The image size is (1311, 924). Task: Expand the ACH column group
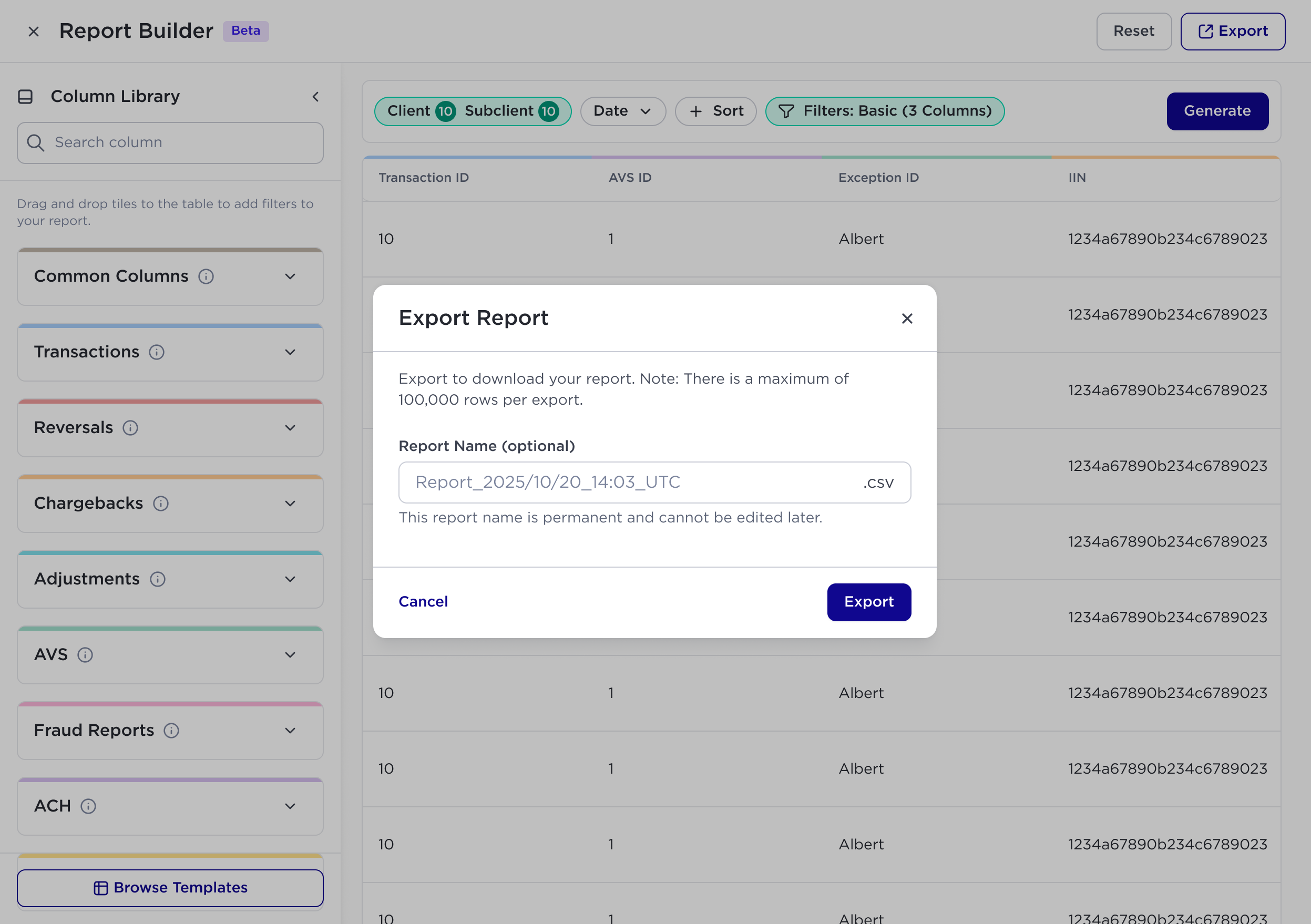(170, 806)
